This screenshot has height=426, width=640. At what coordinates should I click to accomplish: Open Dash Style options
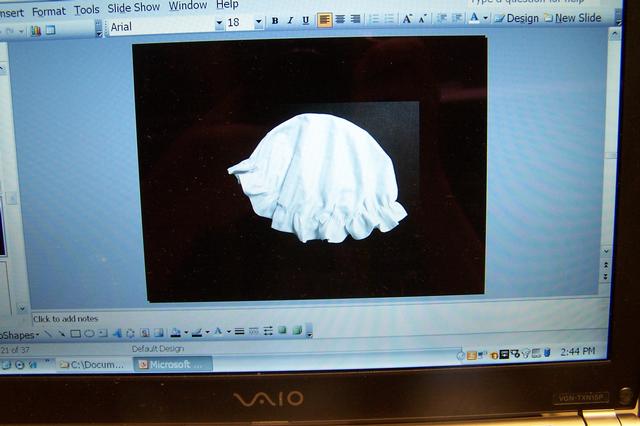(x=253, y=331)
